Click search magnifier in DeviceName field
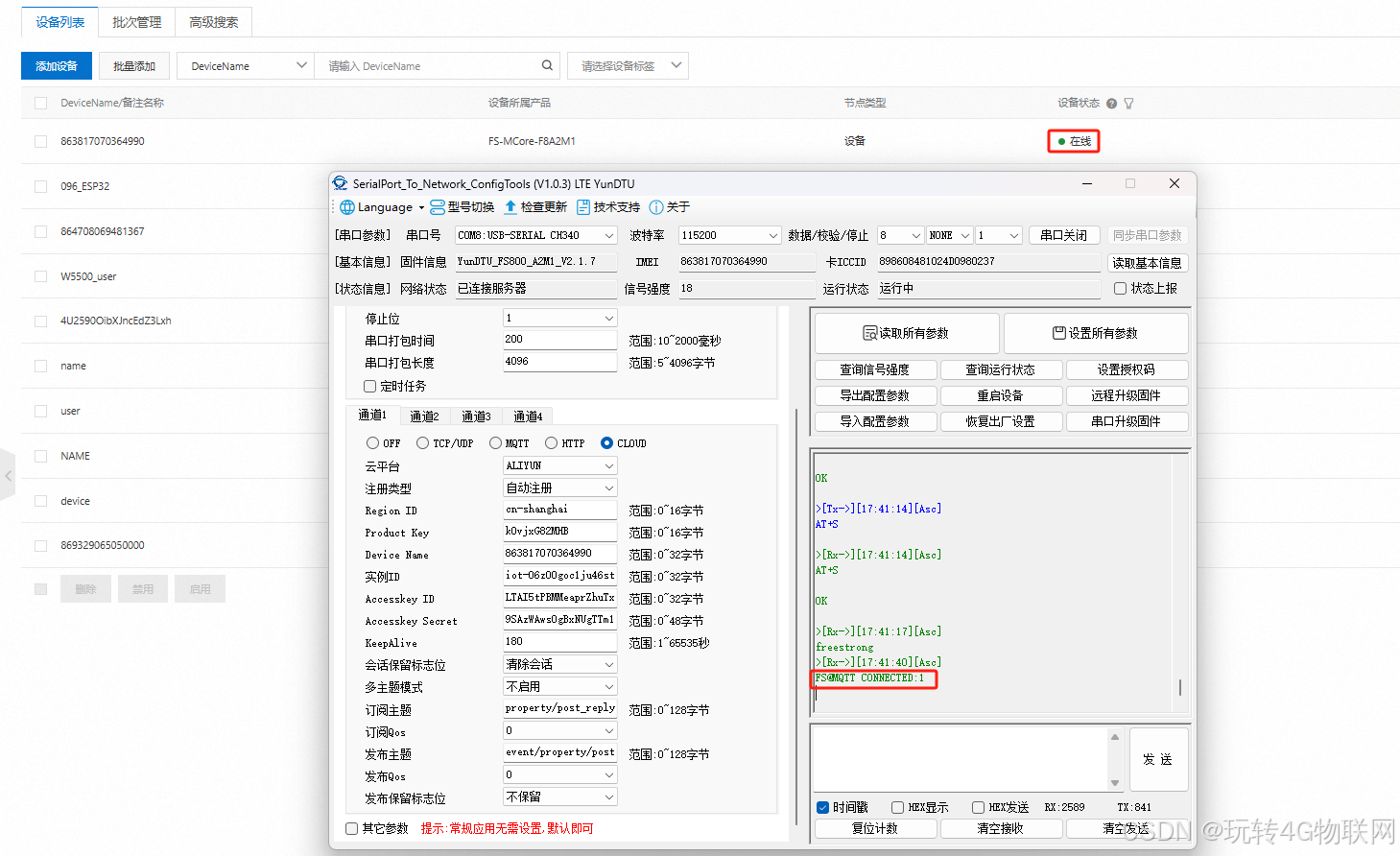 pyautogui.click(x=547, y=66)
